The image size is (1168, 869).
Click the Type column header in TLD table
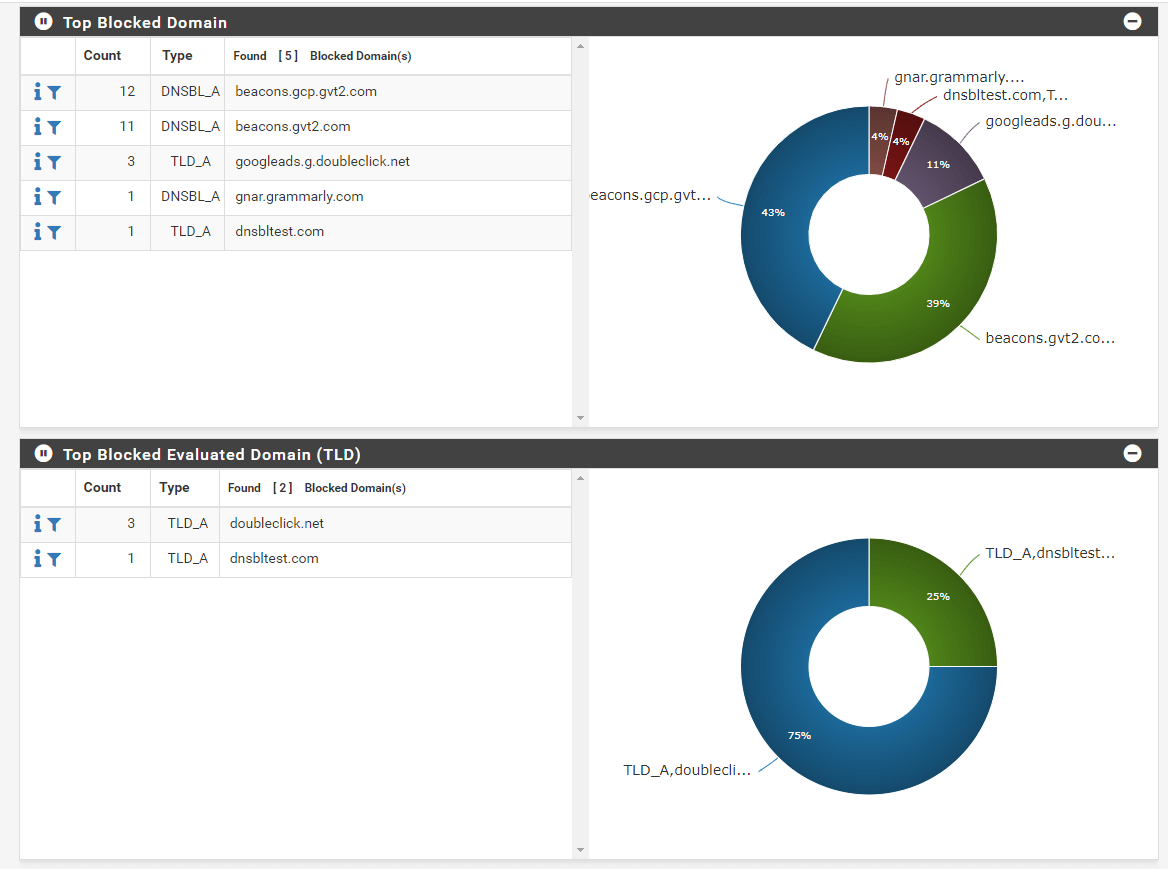[x=174, y=488]
